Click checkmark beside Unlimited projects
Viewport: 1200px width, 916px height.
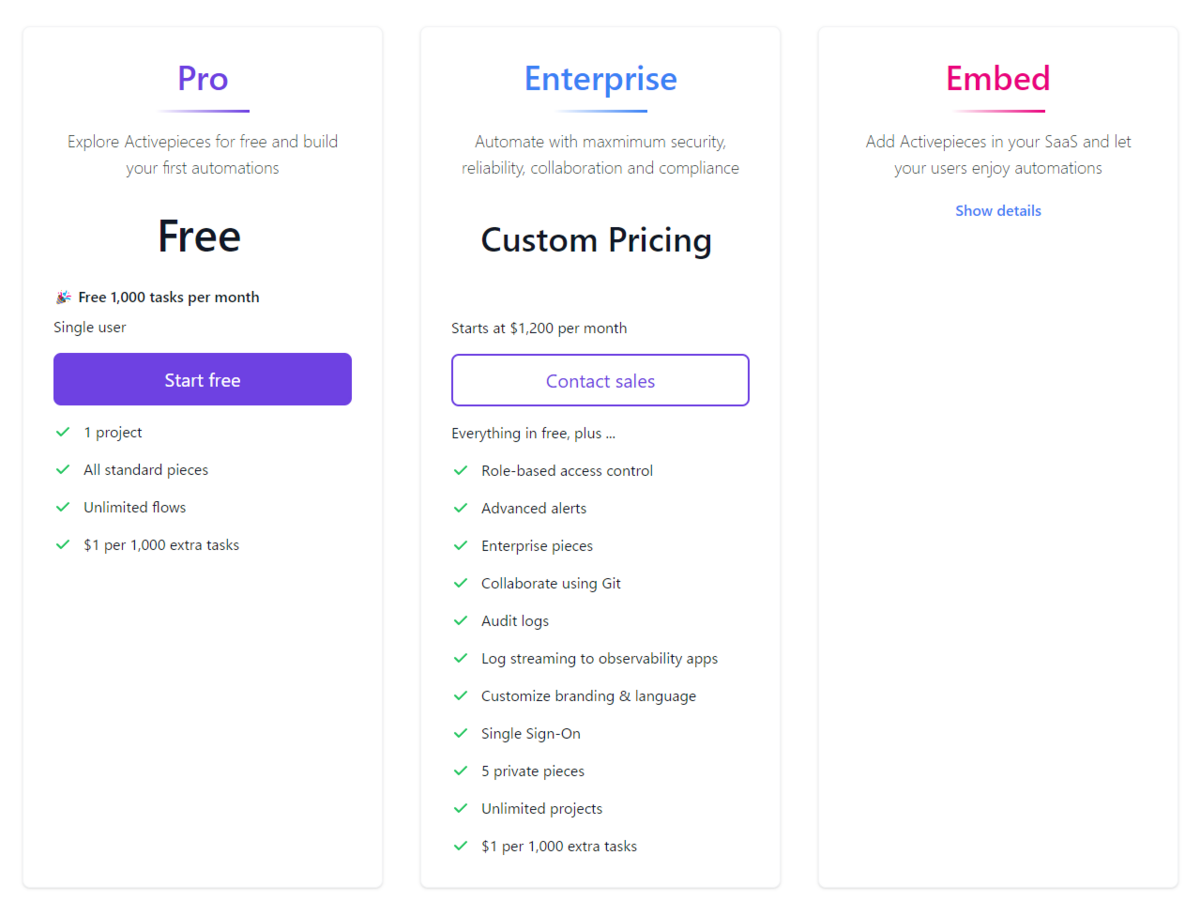tap(461, 808)
